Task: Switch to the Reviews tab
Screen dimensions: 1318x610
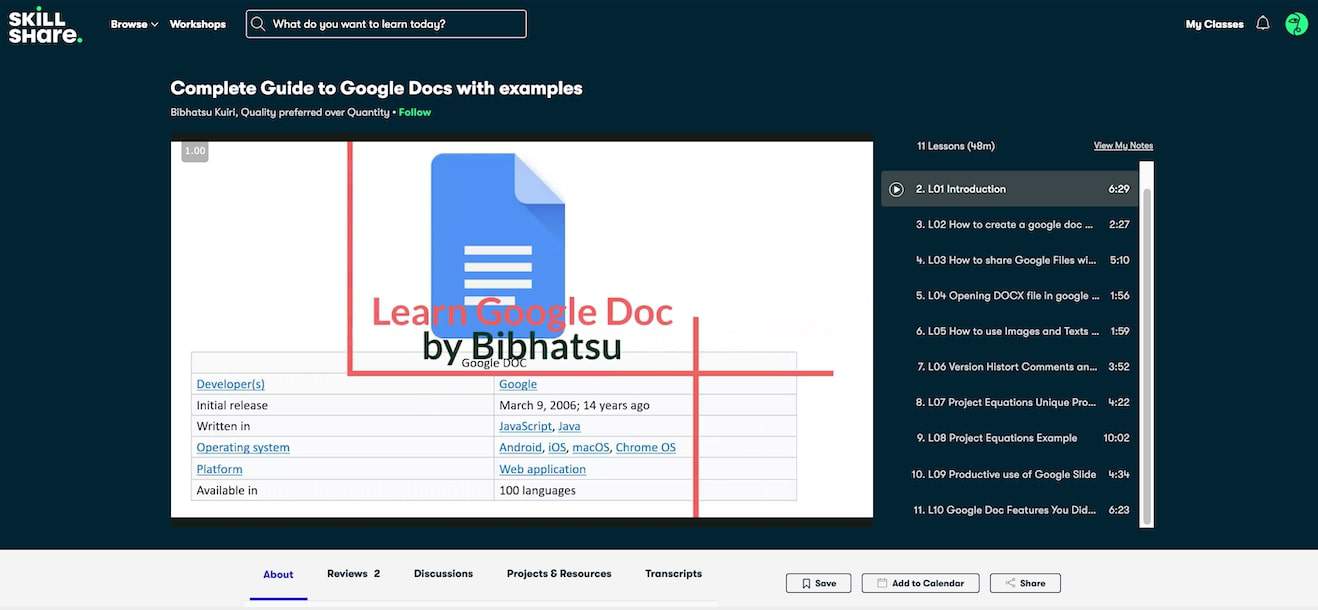Action: pyautogui.click(x=353, y=574)
